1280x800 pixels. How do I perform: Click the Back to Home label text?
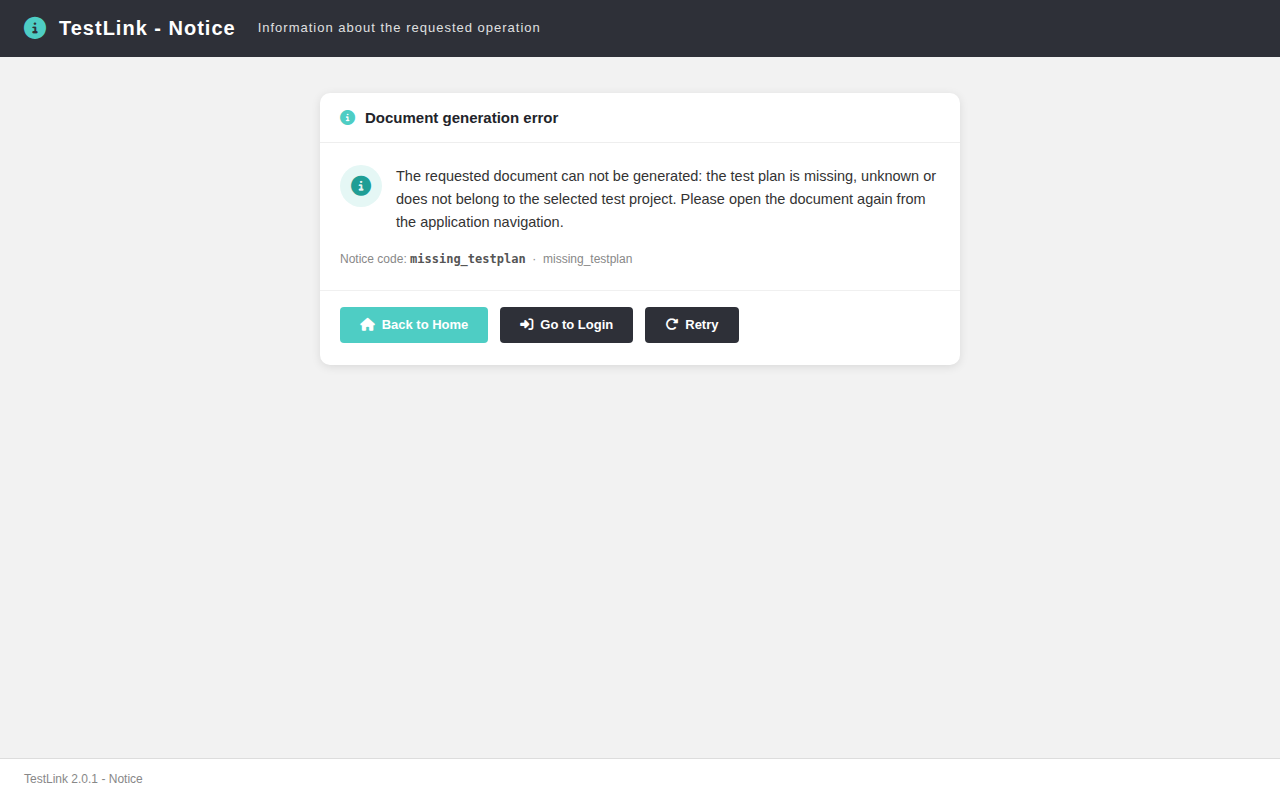(x=425, y=325)
